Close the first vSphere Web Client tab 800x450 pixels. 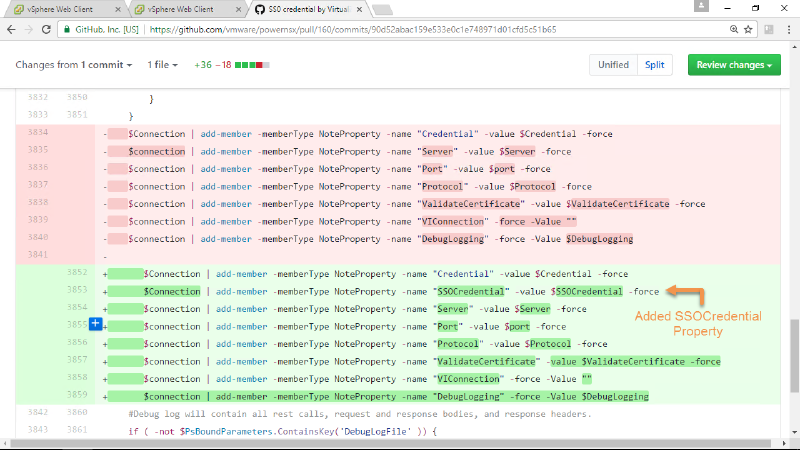pyautogui.click(x=118, y=9)
